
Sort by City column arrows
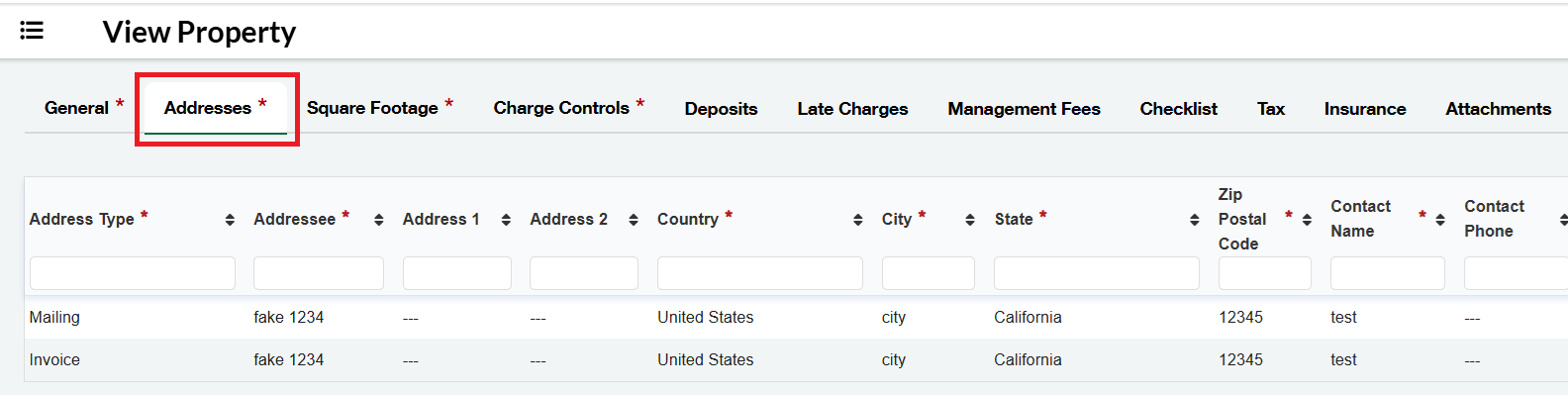tap(970, 220)
